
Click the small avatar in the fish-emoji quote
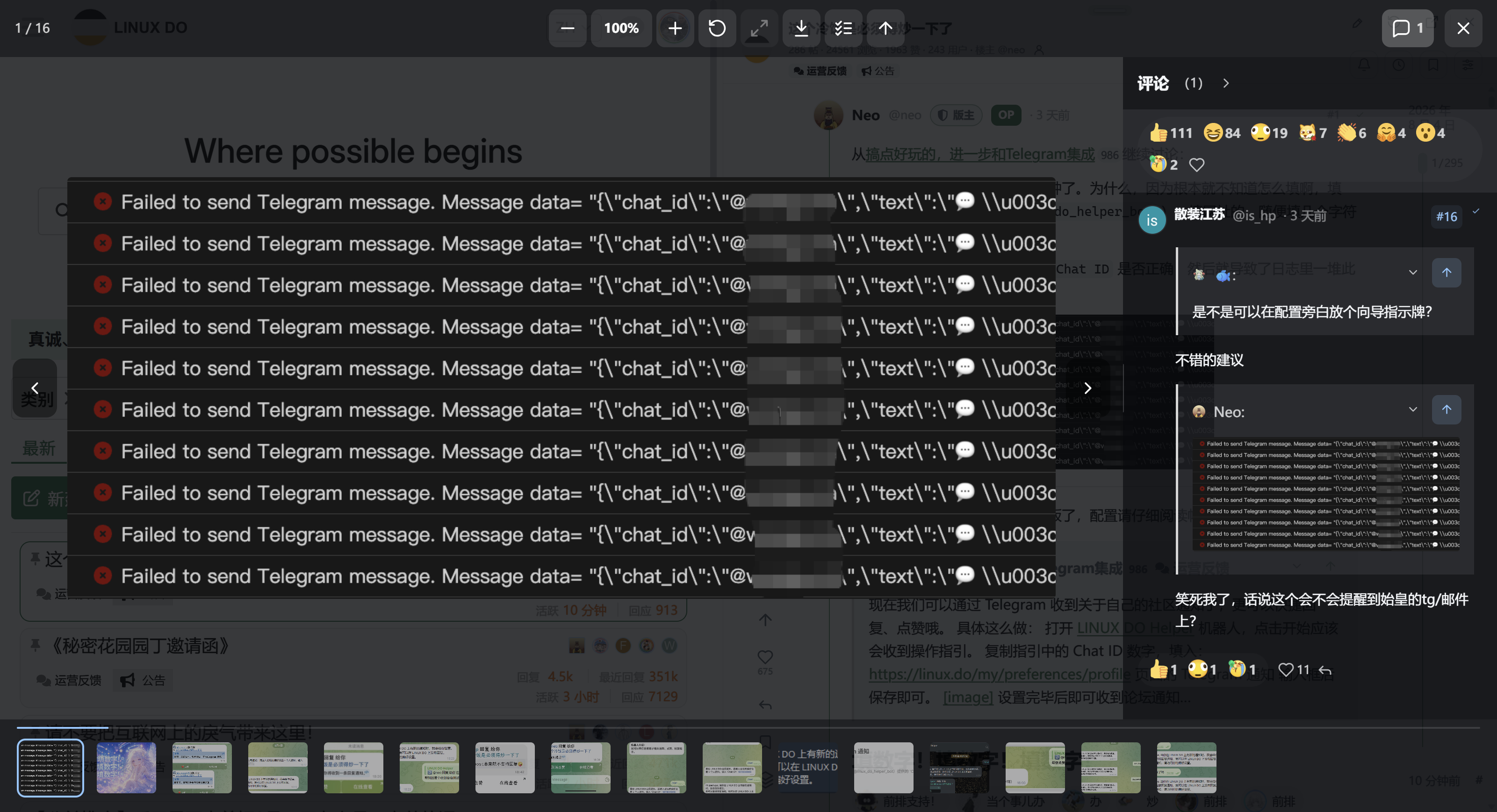tap(1198, 275)
